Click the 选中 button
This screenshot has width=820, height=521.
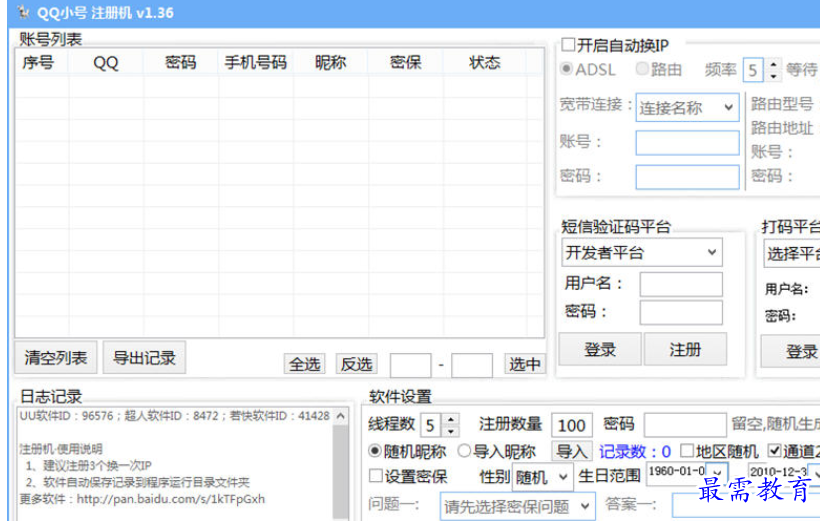(525, 364)
